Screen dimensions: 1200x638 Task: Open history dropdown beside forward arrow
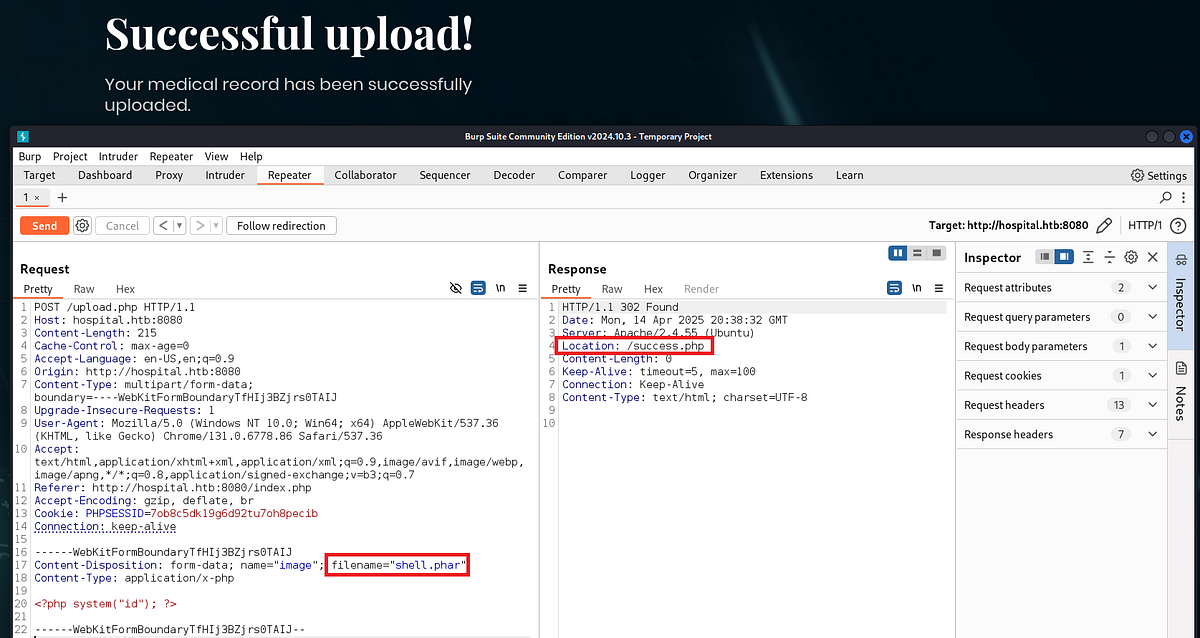point(214,226)
